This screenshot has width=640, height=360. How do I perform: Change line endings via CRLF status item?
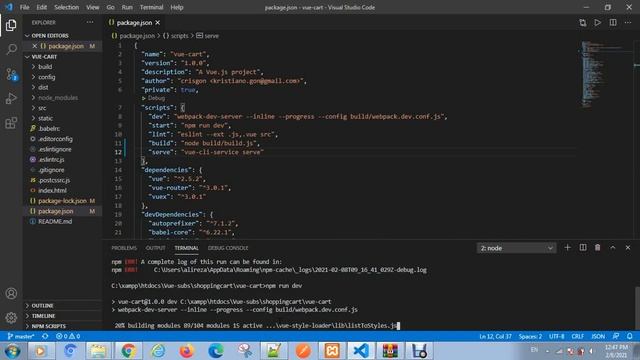click(x=578, y=336)
